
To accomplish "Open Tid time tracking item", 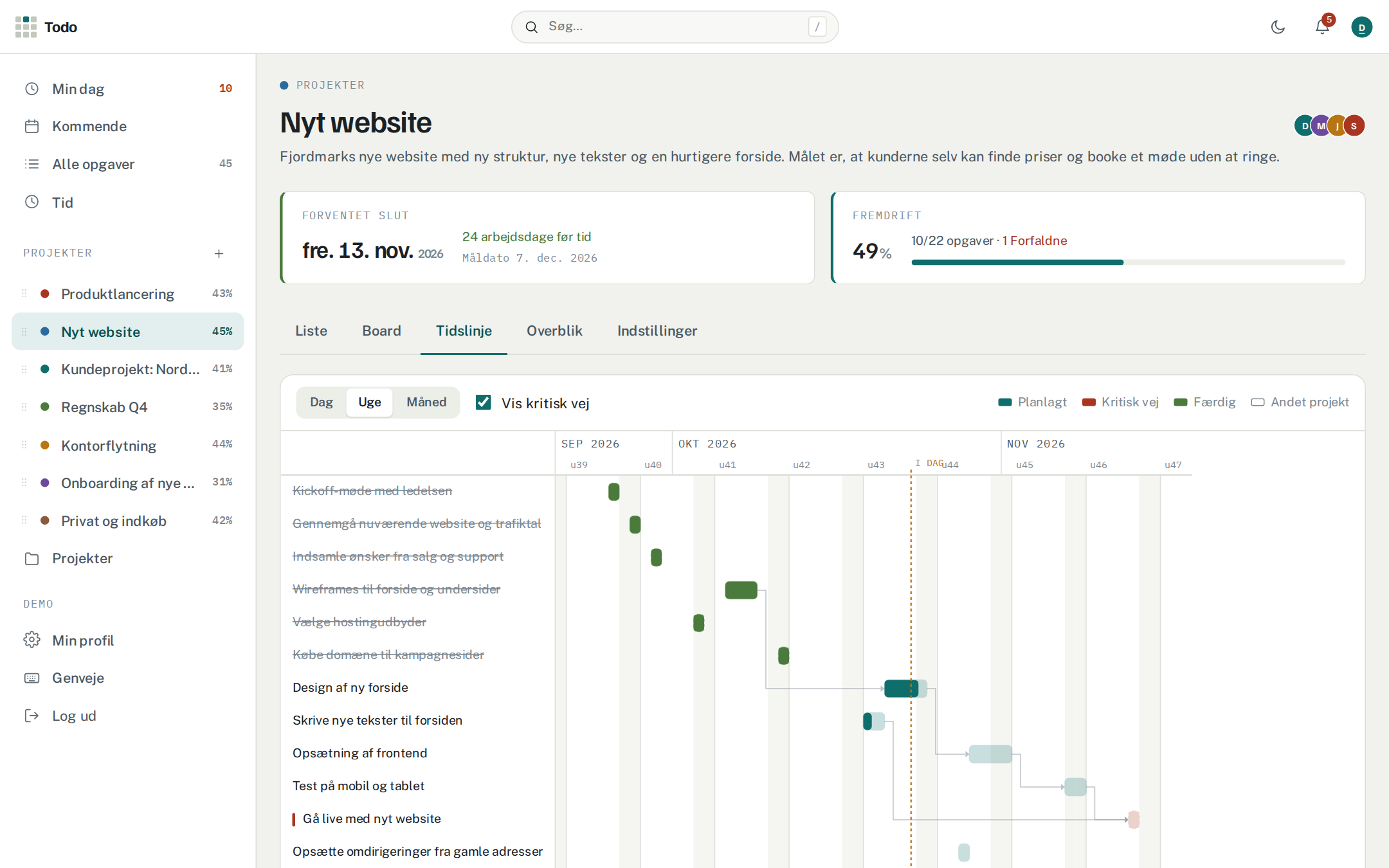I will point(128,203).
